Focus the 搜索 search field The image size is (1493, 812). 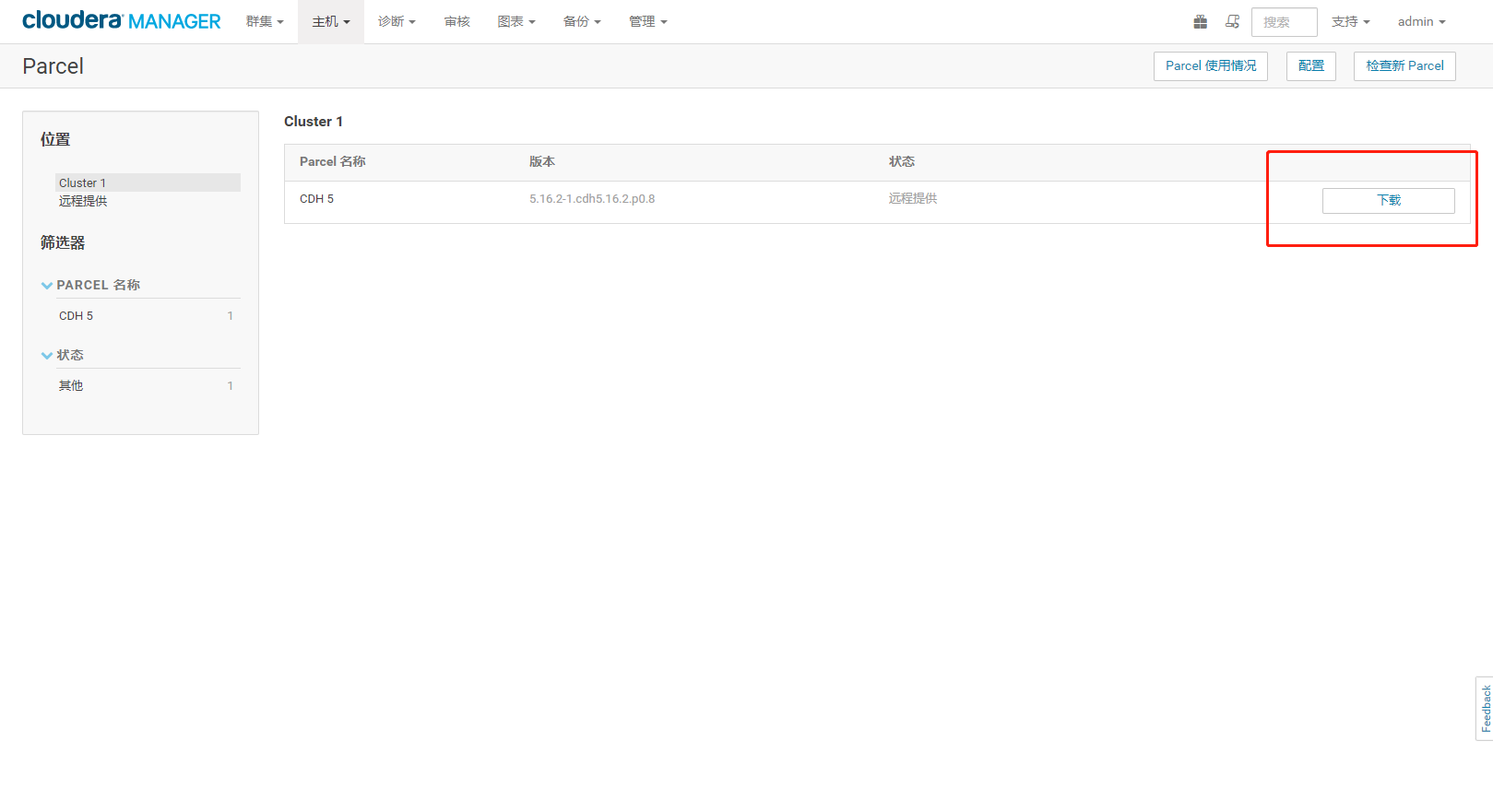[1284, 22]
